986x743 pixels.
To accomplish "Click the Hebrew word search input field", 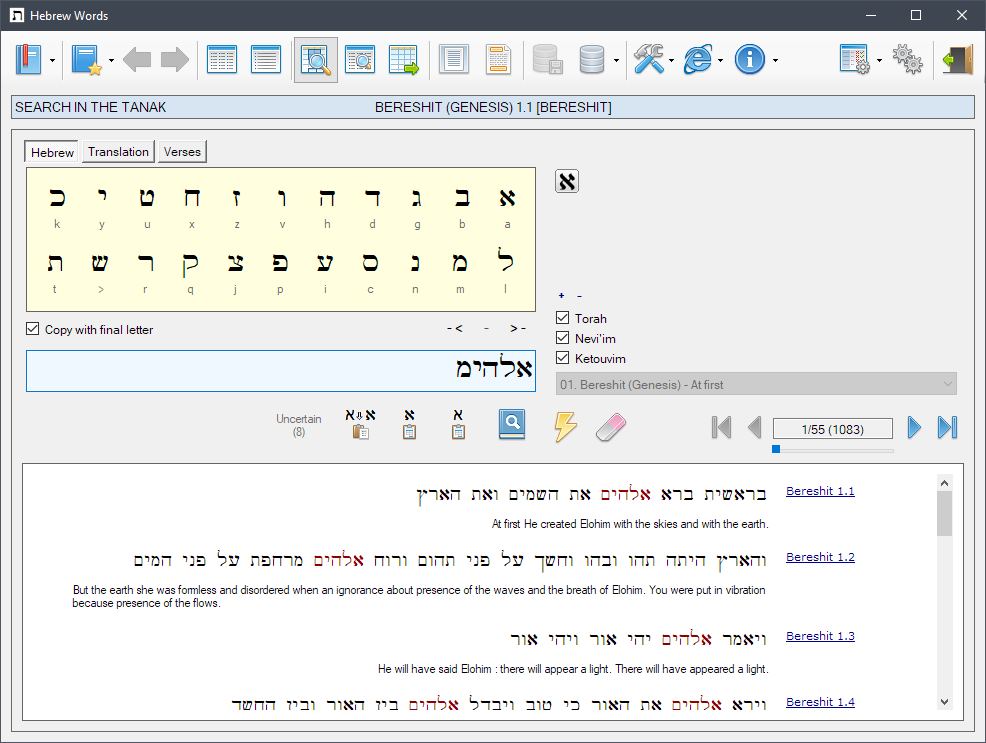I will click(x=280, y=371).
